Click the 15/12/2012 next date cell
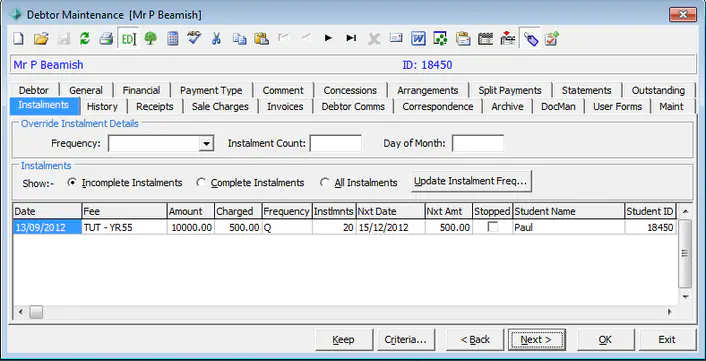This screenshot has height=361, width=706. pyautogui.click(x=390, y=227)
